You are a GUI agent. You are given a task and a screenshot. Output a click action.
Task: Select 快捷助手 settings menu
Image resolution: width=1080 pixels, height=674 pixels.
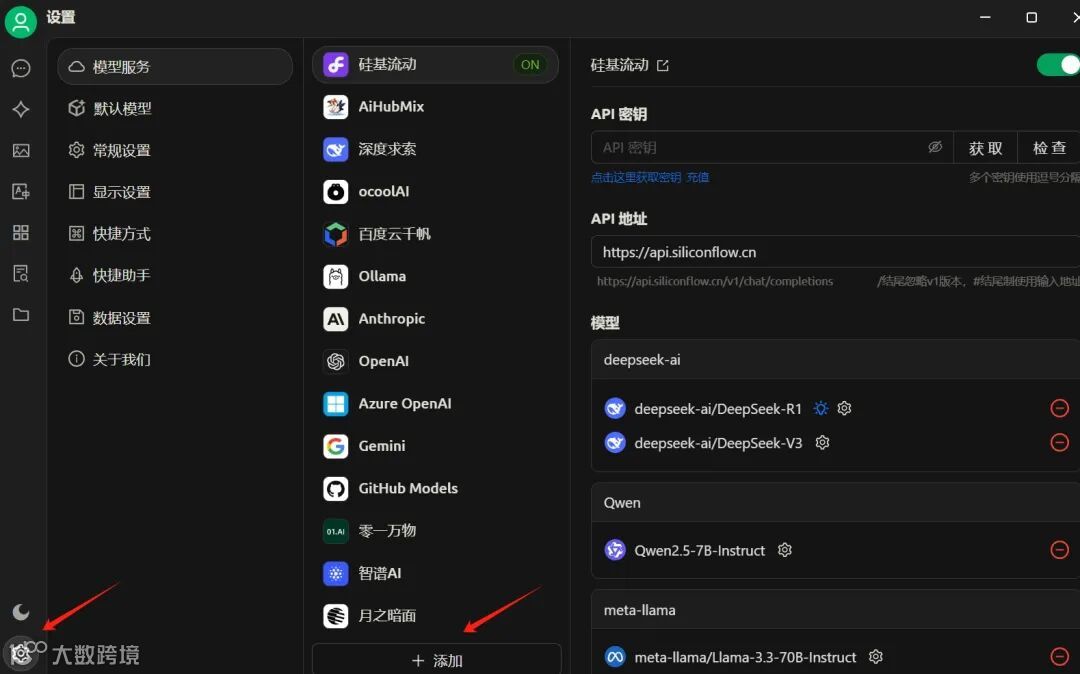pyautogui.click(x=175, y=275)
